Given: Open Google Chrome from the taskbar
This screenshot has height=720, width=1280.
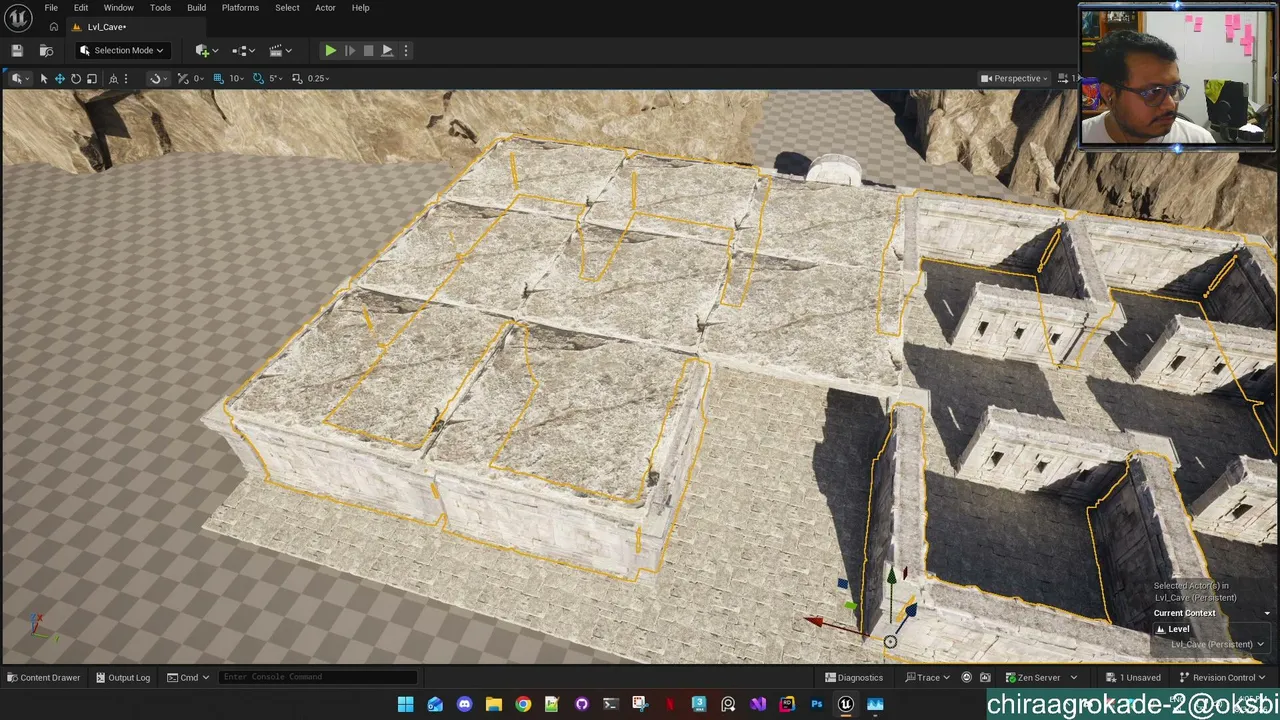Looking at the screenshot, I should pyautogui.click(x=523, y=705).
